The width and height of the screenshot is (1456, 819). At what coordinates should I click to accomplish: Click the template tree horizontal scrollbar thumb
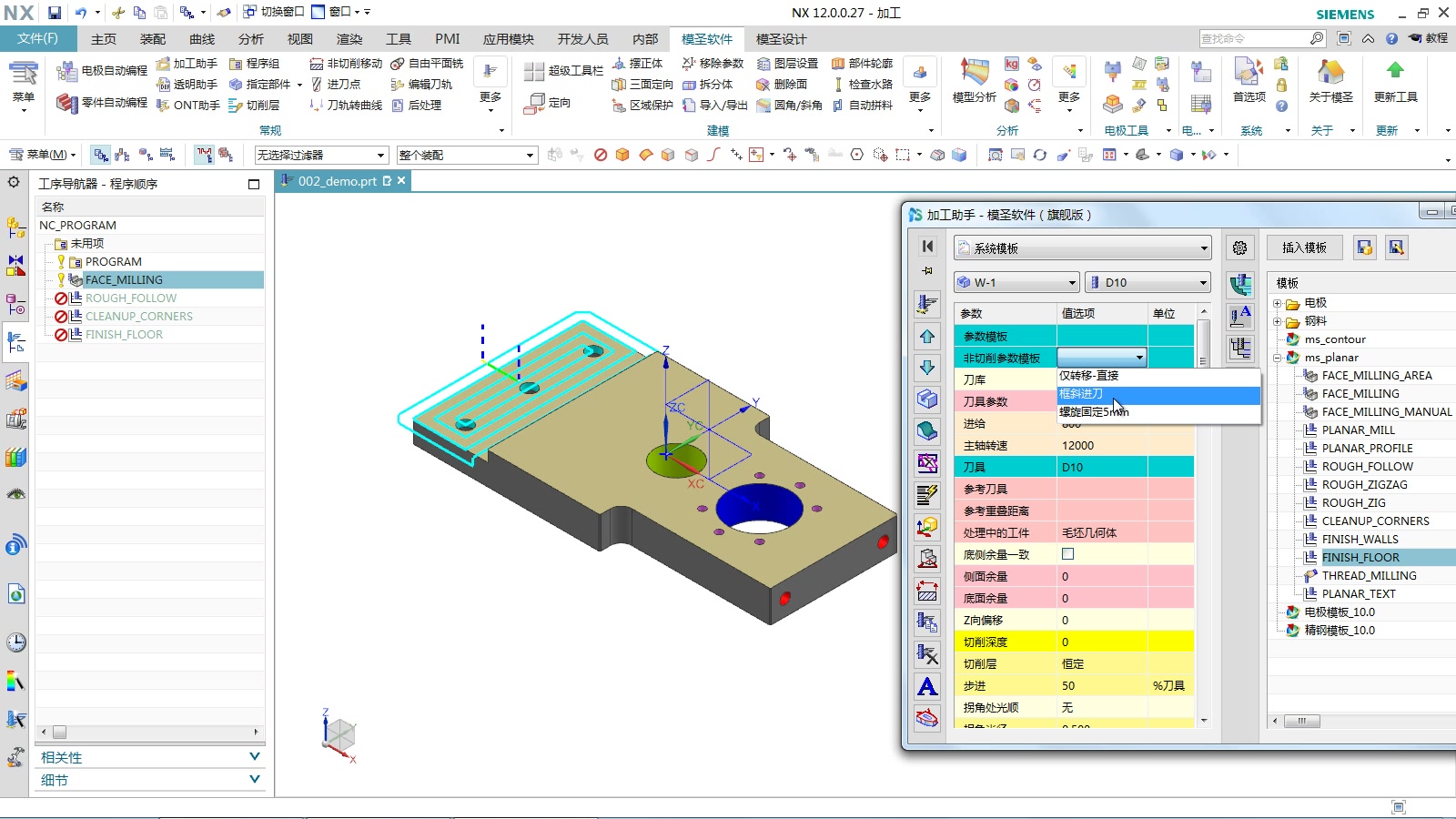tap(1302, 721)
